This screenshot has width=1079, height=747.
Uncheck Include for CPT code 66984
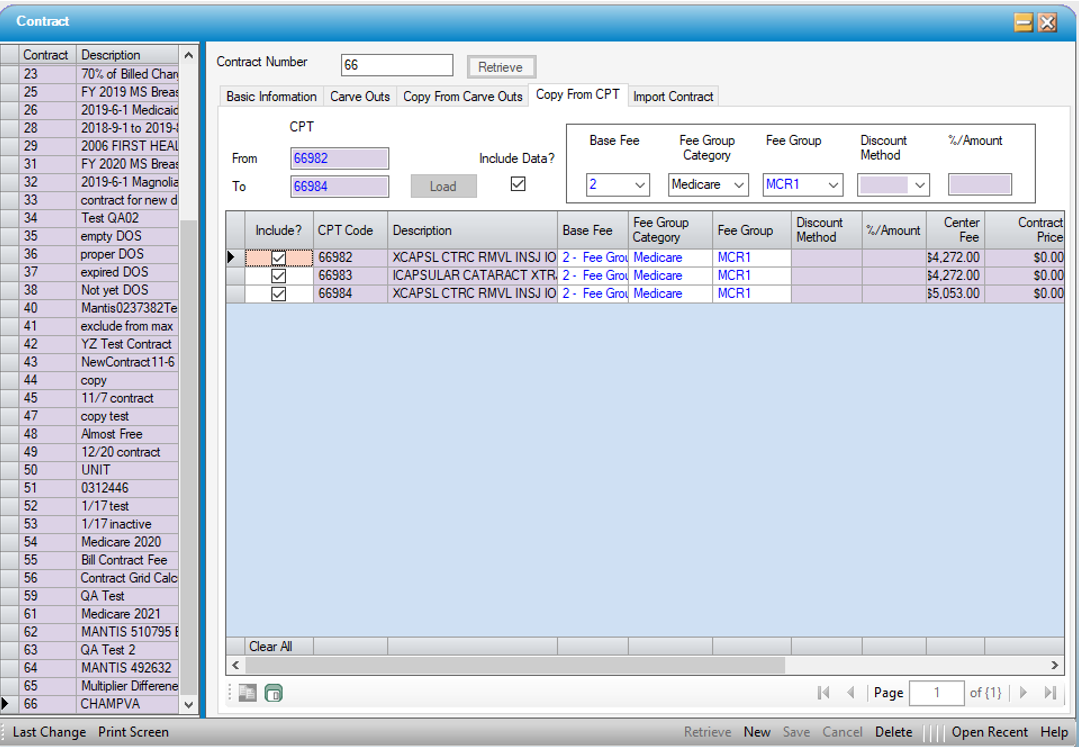coord(279,294)
